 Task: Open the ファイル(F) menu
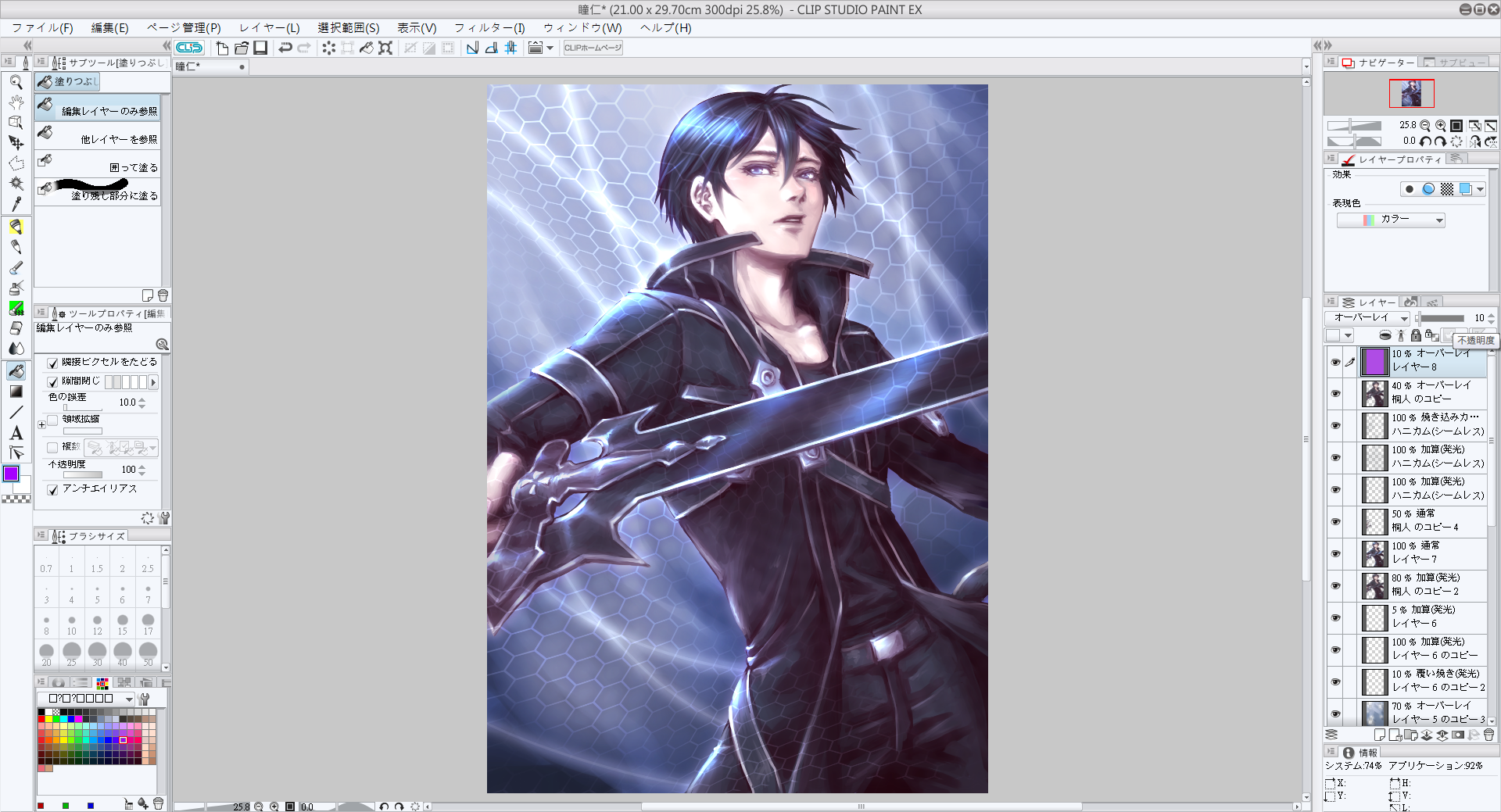(42, 28)
